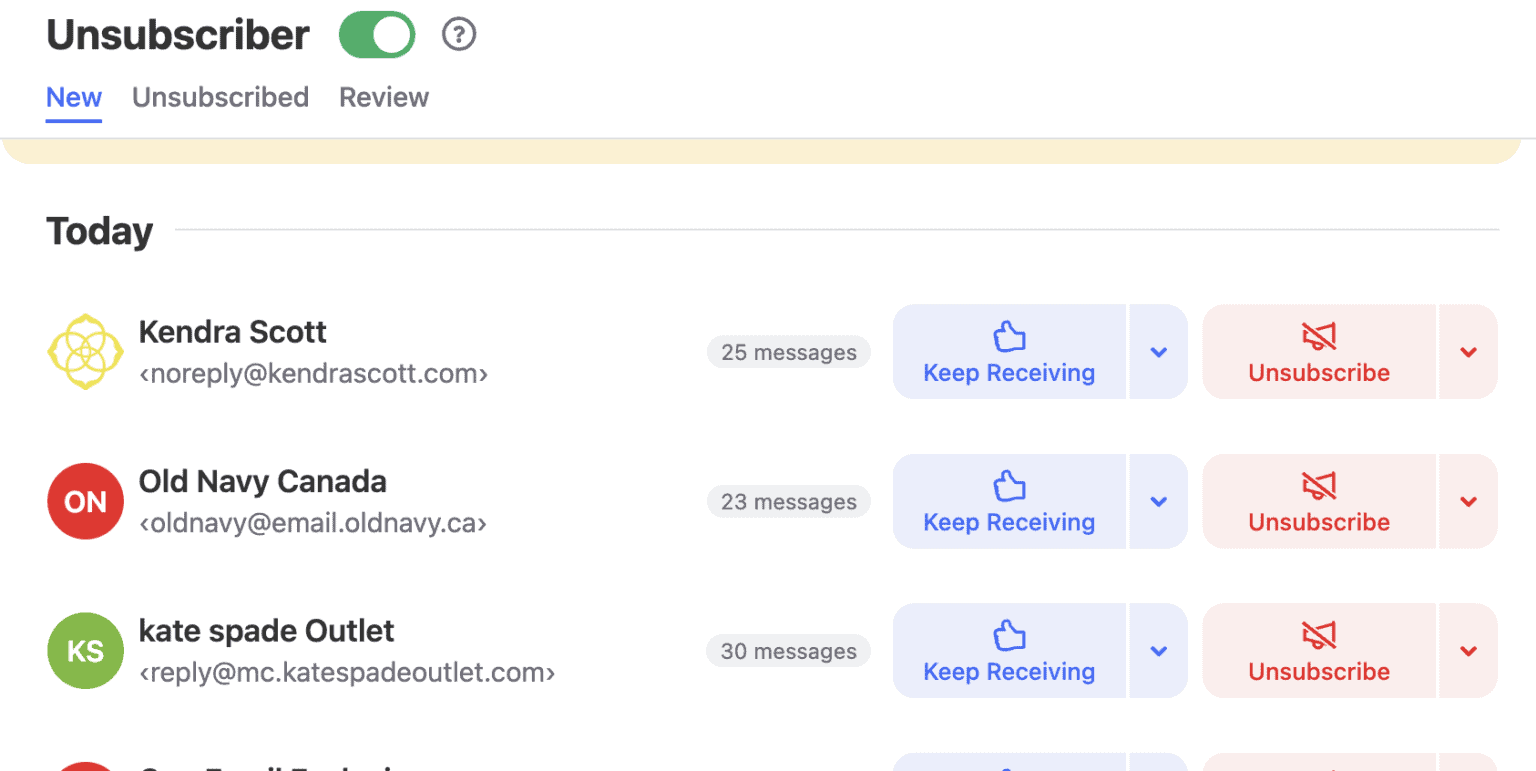This screenshot has height=771, width=1536.
Task: Disable the Unsubscriber feature toggle
Action: tap(377, 33)
